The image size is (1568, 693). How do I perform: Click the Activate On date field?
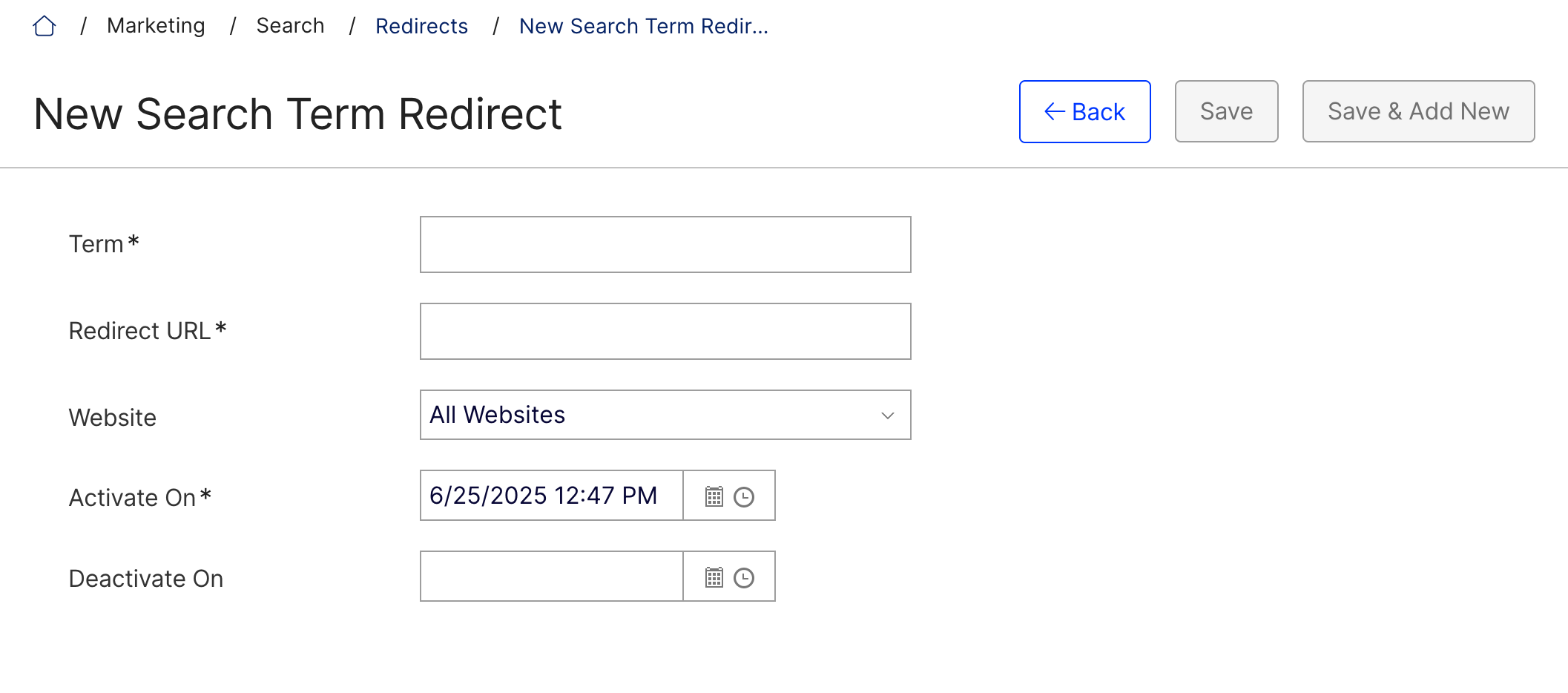pyautogui.click(x=551, y=496)
